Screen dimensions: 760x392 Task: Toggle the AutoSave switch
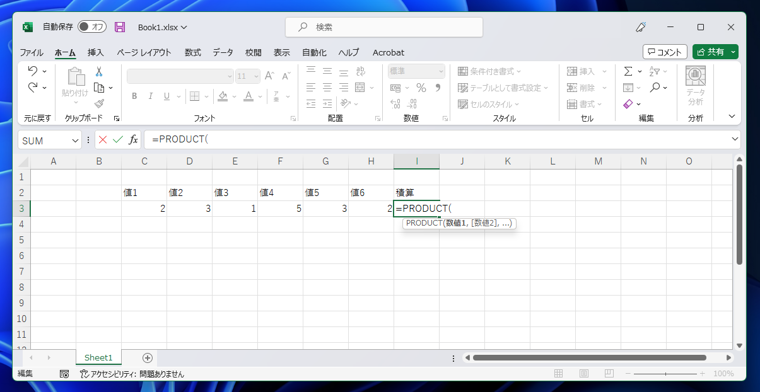coord(92,27)
